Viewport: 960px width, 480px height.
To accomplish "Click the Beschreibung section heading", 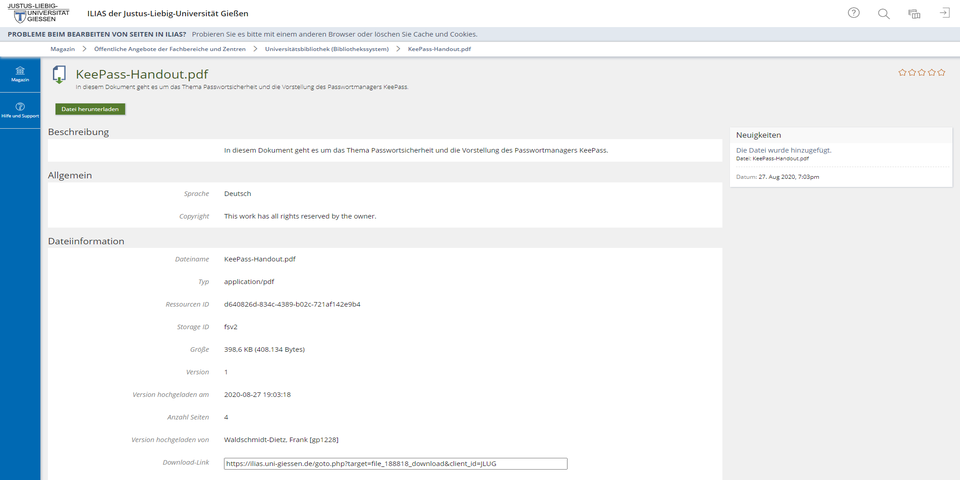I will click(x=78, y=132).
